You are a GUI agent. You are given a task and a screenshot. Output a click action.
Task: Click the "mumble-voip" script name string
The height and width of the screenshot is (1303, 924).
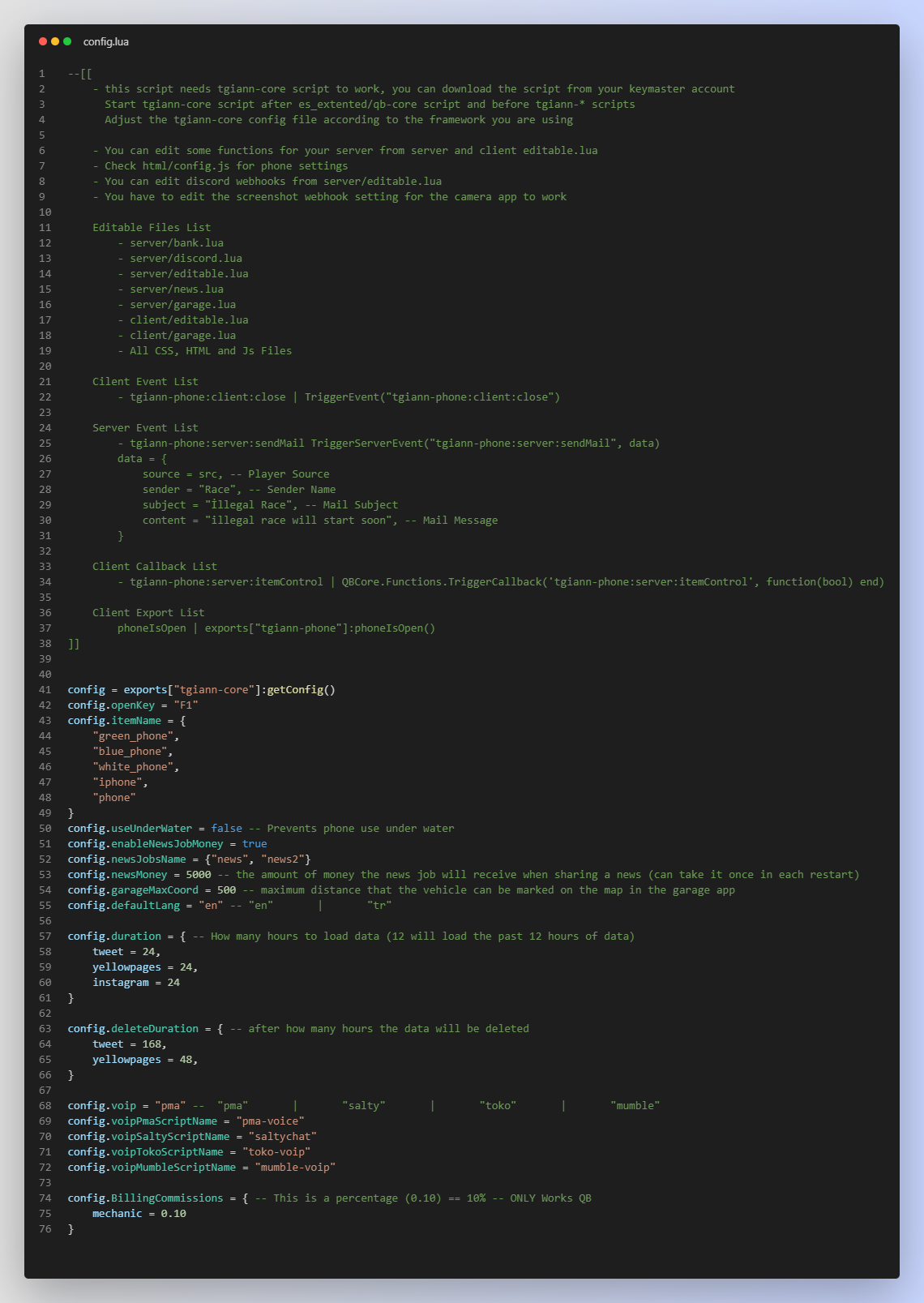tap(295, 1168)
